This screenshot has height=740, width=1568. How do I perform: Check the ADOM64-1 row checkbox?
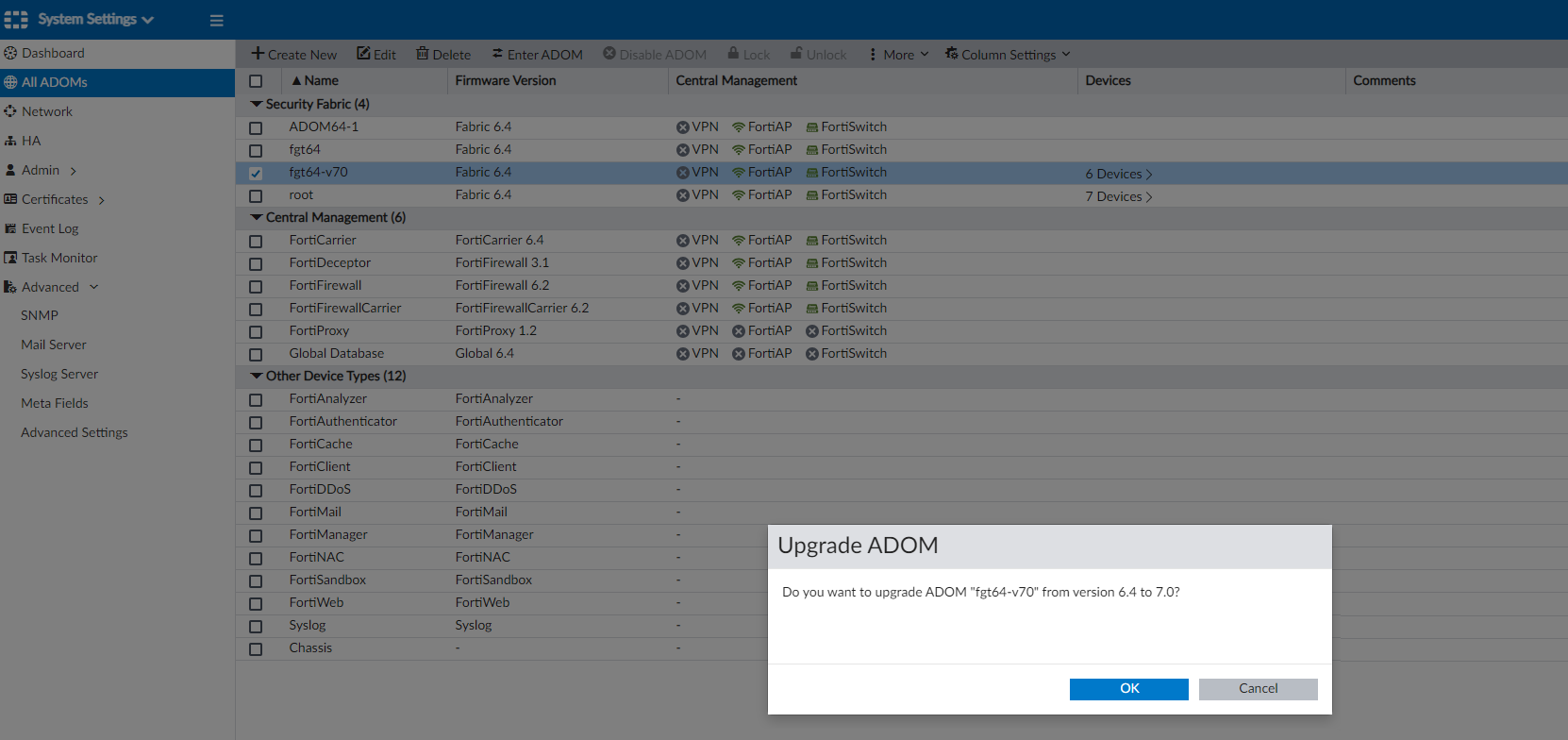[x=256, y=127]
